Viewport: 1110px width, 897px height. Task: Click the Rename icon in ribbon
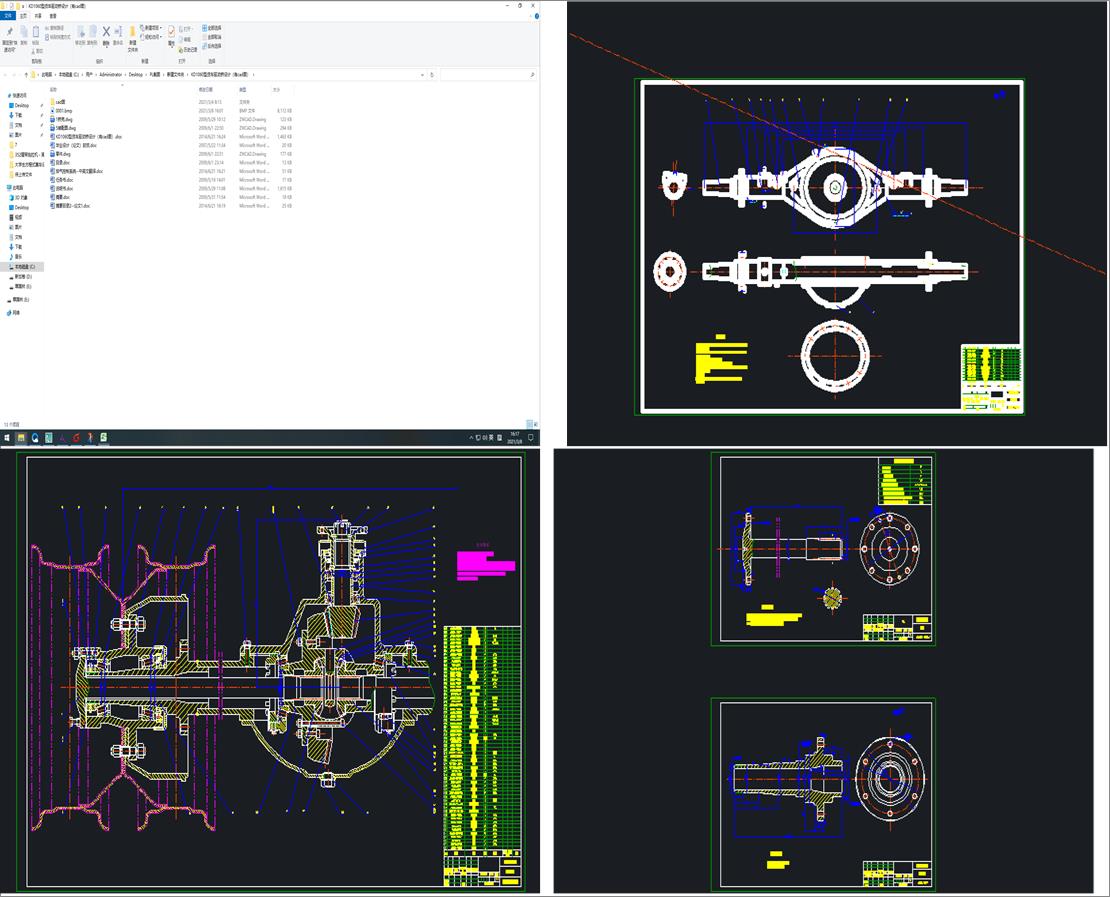coord(118,32)
